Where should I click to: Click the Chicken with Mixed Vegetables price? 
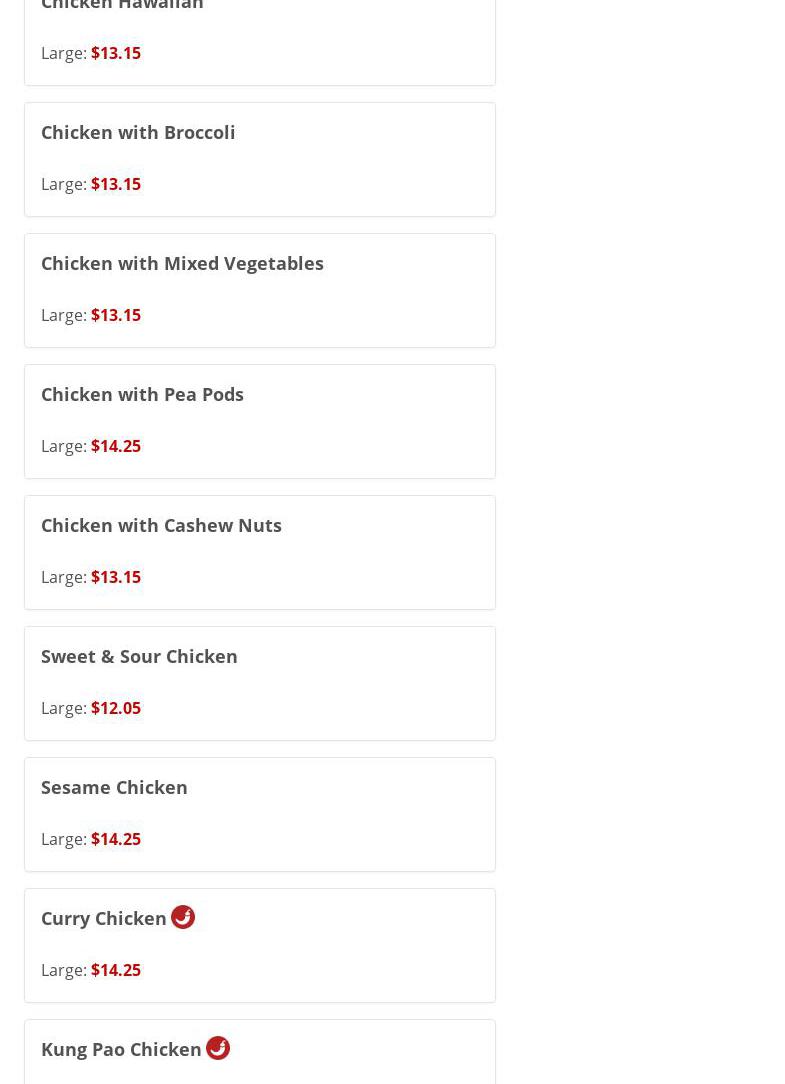[116, 315]
